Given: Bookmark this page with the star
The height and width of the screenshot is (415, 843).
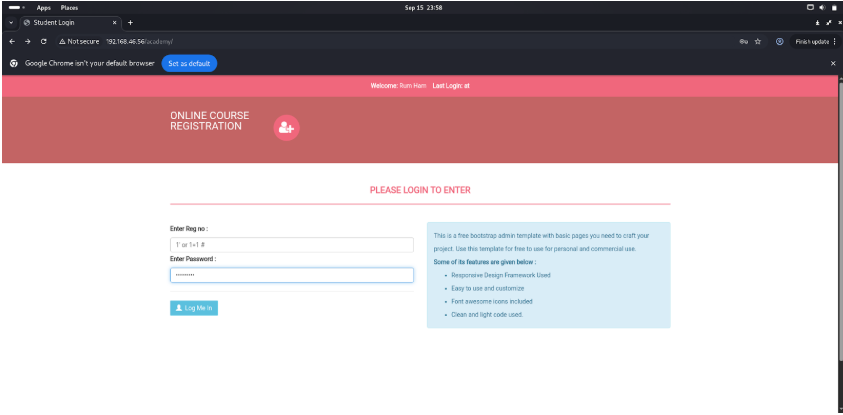Looking at the screenshot, I should (758, 41).
